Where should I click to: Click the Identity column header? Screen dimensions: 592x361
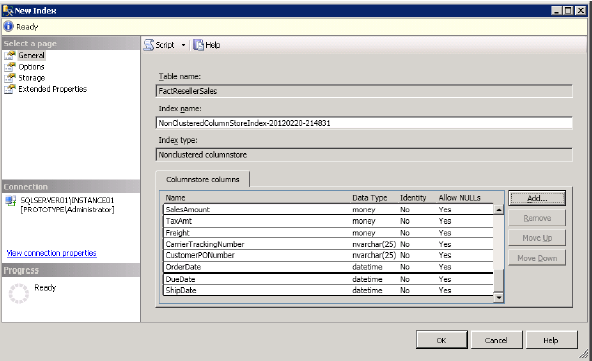click(x=413, y=197)
